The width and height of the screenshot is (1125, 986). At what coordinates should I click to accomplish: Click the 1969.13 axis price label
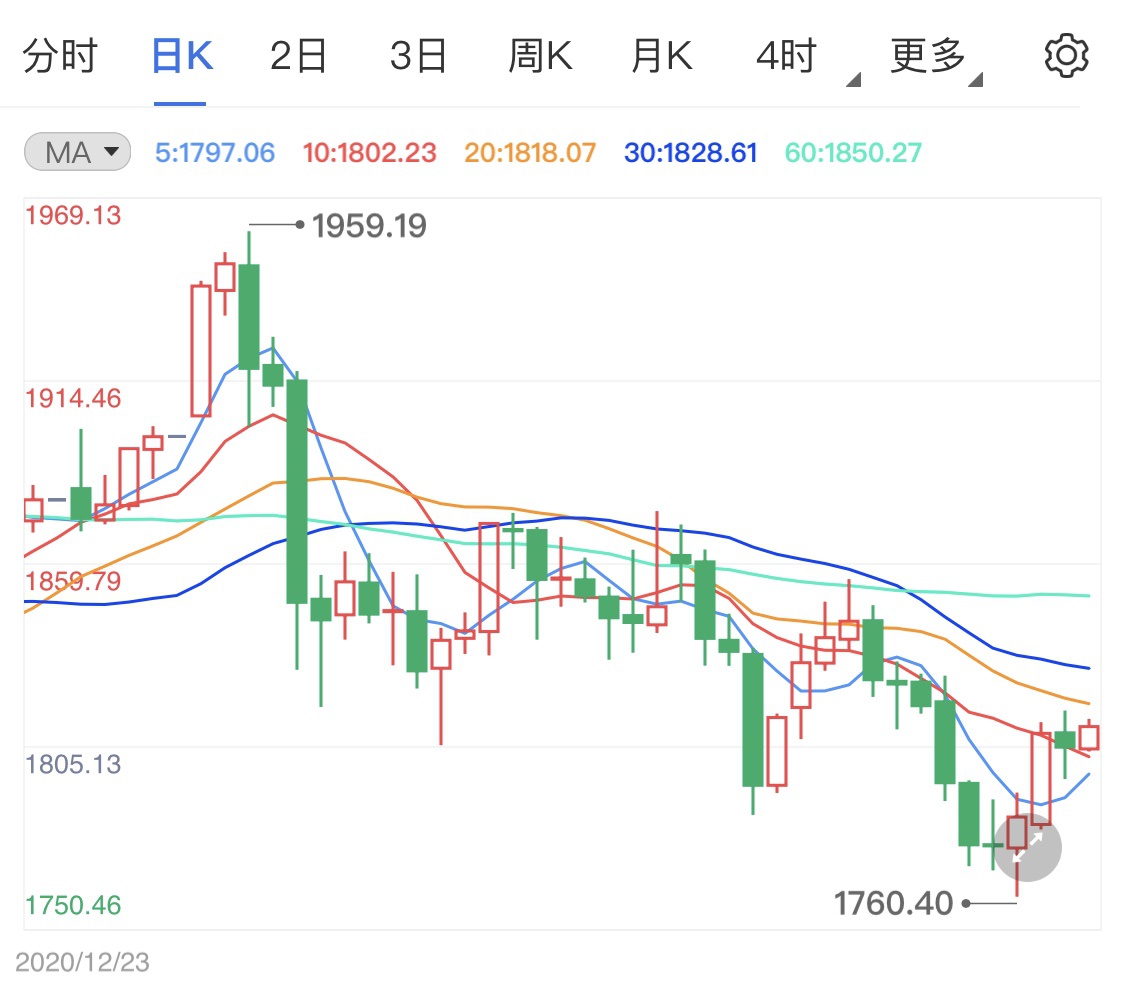coord(73,215)
